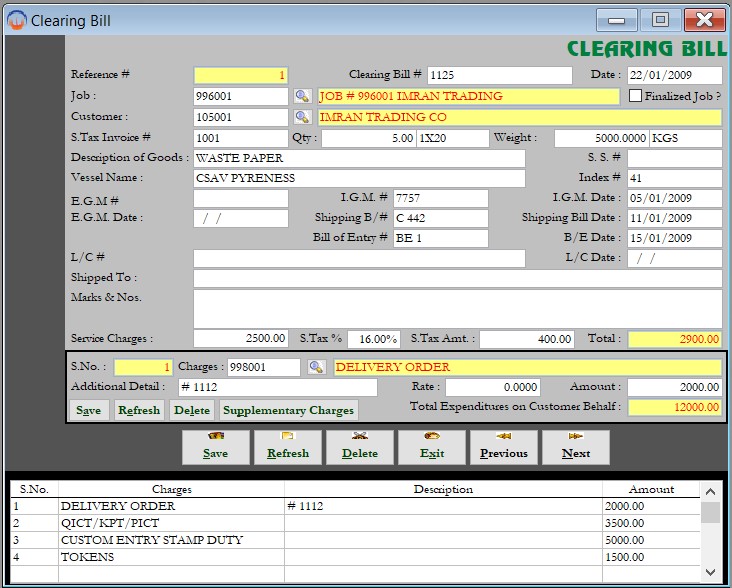Click the 5000.00 amount cell
The width and height of the screenshot is (732, 588).
(x=651, y=540)
